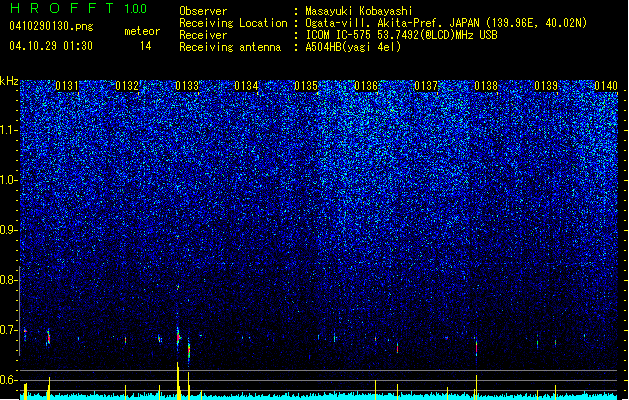This screenshot has width=629, height=400.
Task: Click observer name Masayuki Kobayashi
Action: pos(359,11)
